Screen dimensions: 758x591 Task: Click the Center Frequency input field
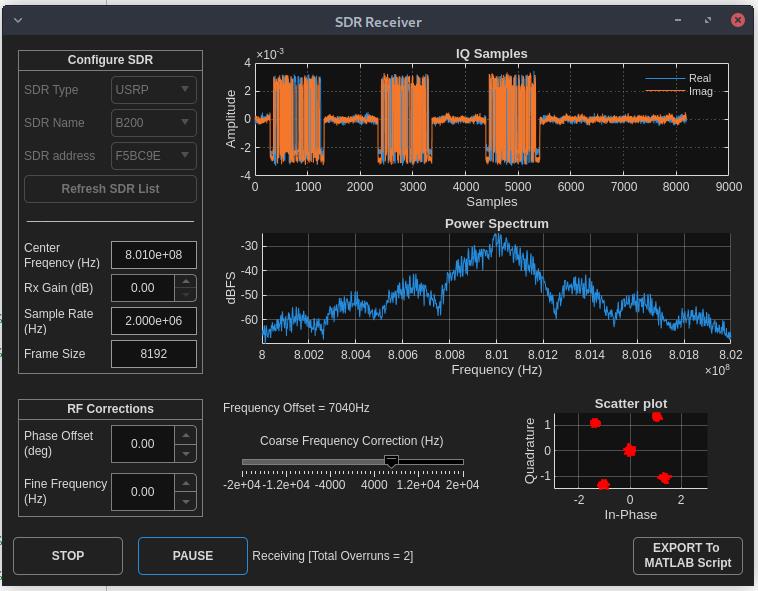coord(154,255)
